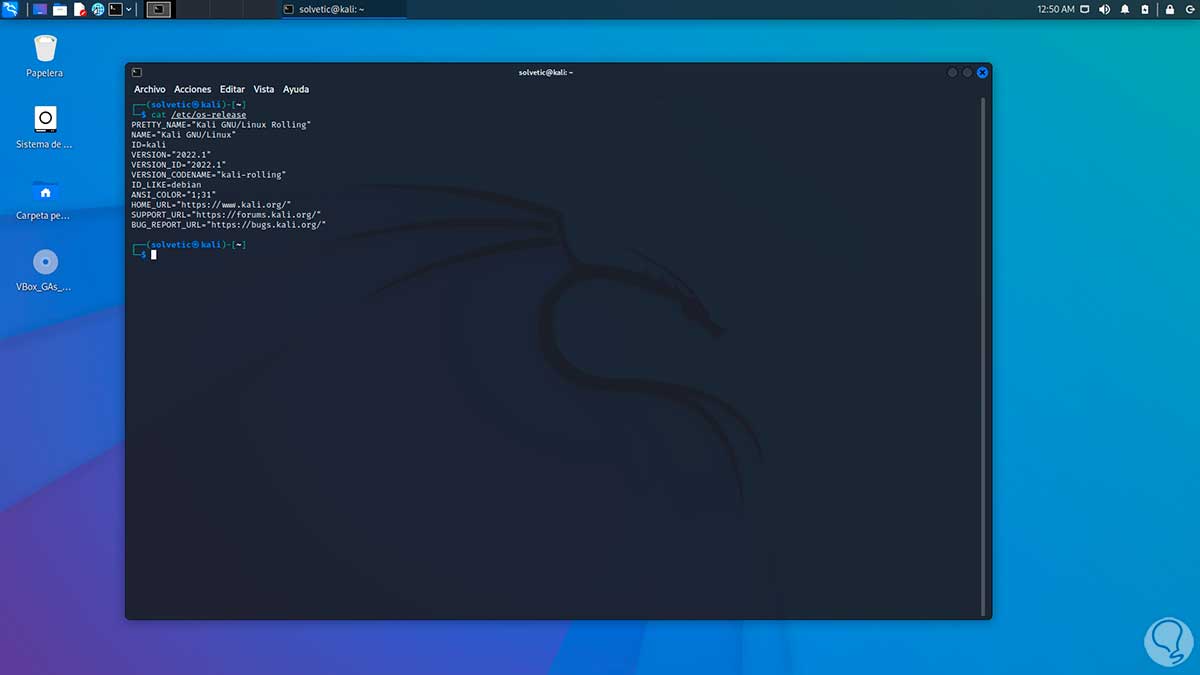Open the Kali applications menu

click(x=10, y=9)
